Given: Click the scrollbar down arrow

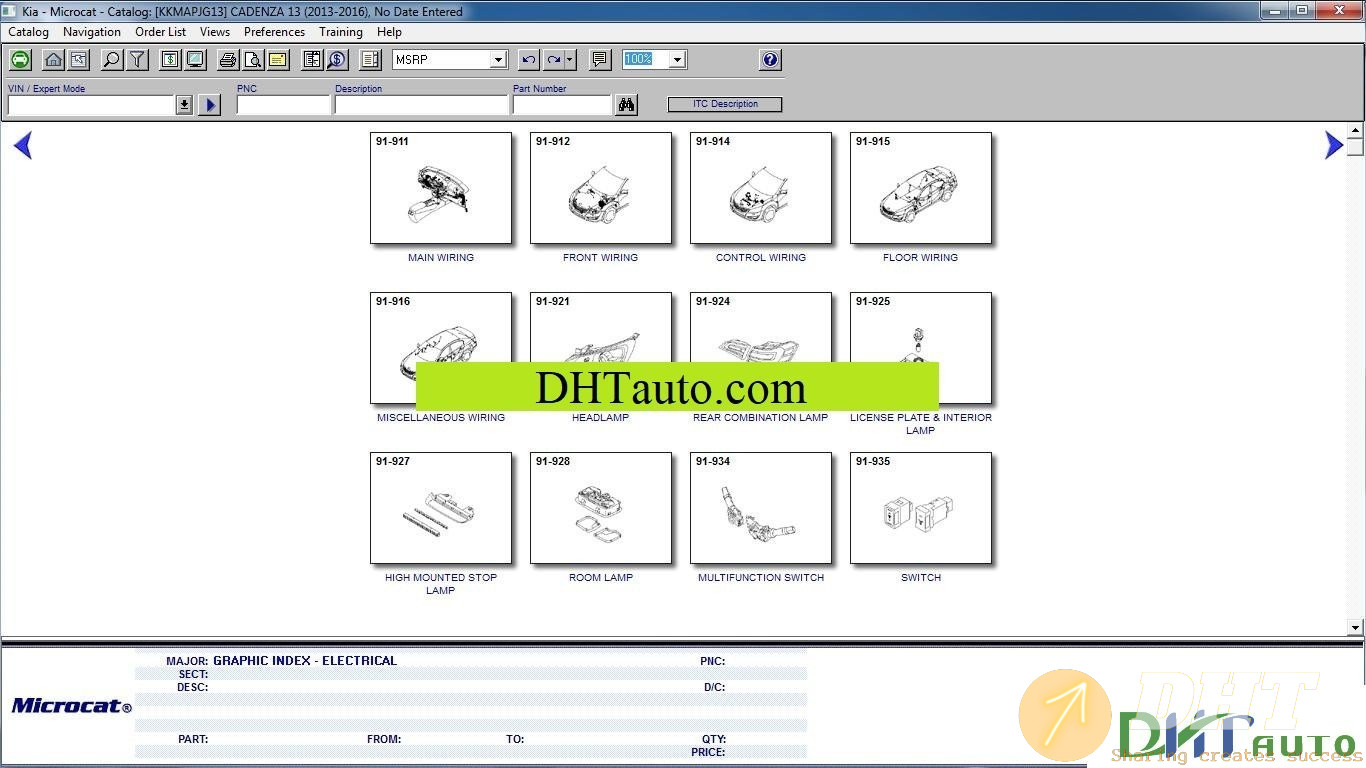Looking at the screenshot, I should click(1355, 628).
